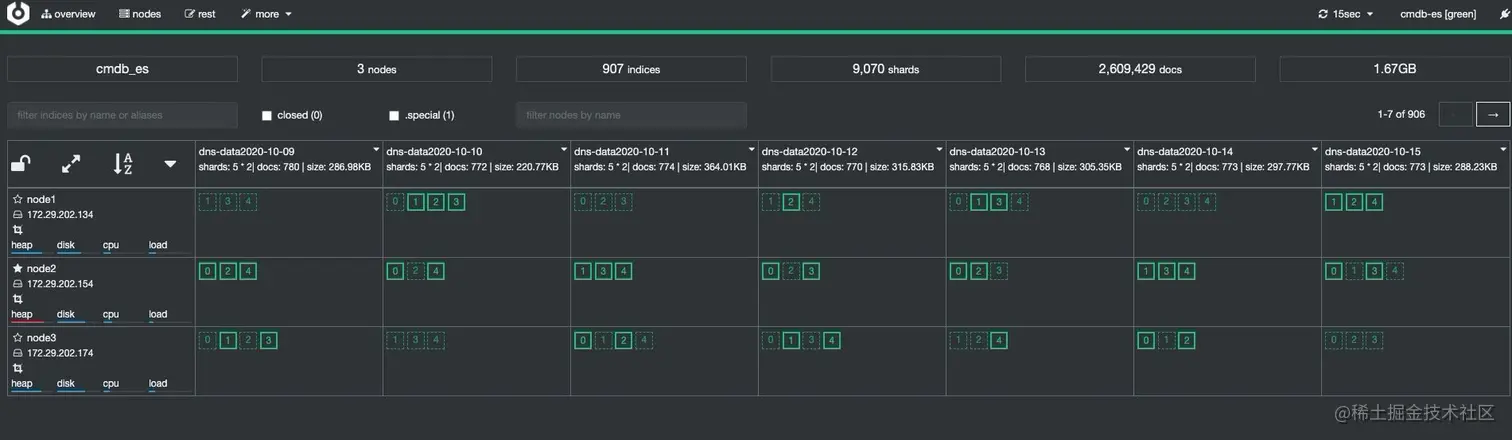Focus the filter indices by name field
The width and height of the screenshot is (1512, 440).
point(122,115)
